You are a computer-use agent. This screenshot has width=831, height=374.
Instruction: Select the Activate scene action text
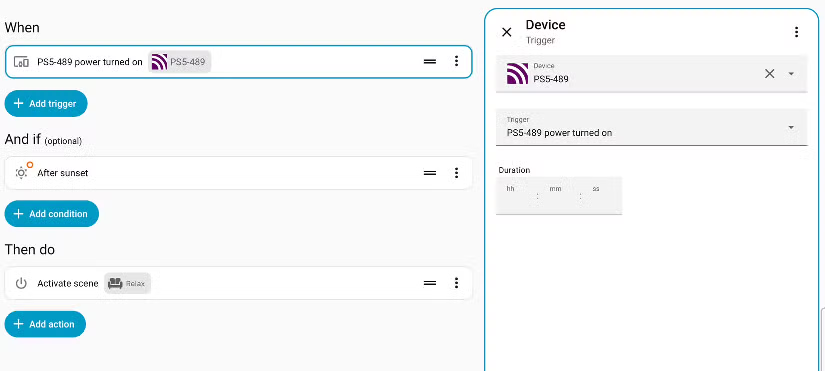click(x=68, y=283)
